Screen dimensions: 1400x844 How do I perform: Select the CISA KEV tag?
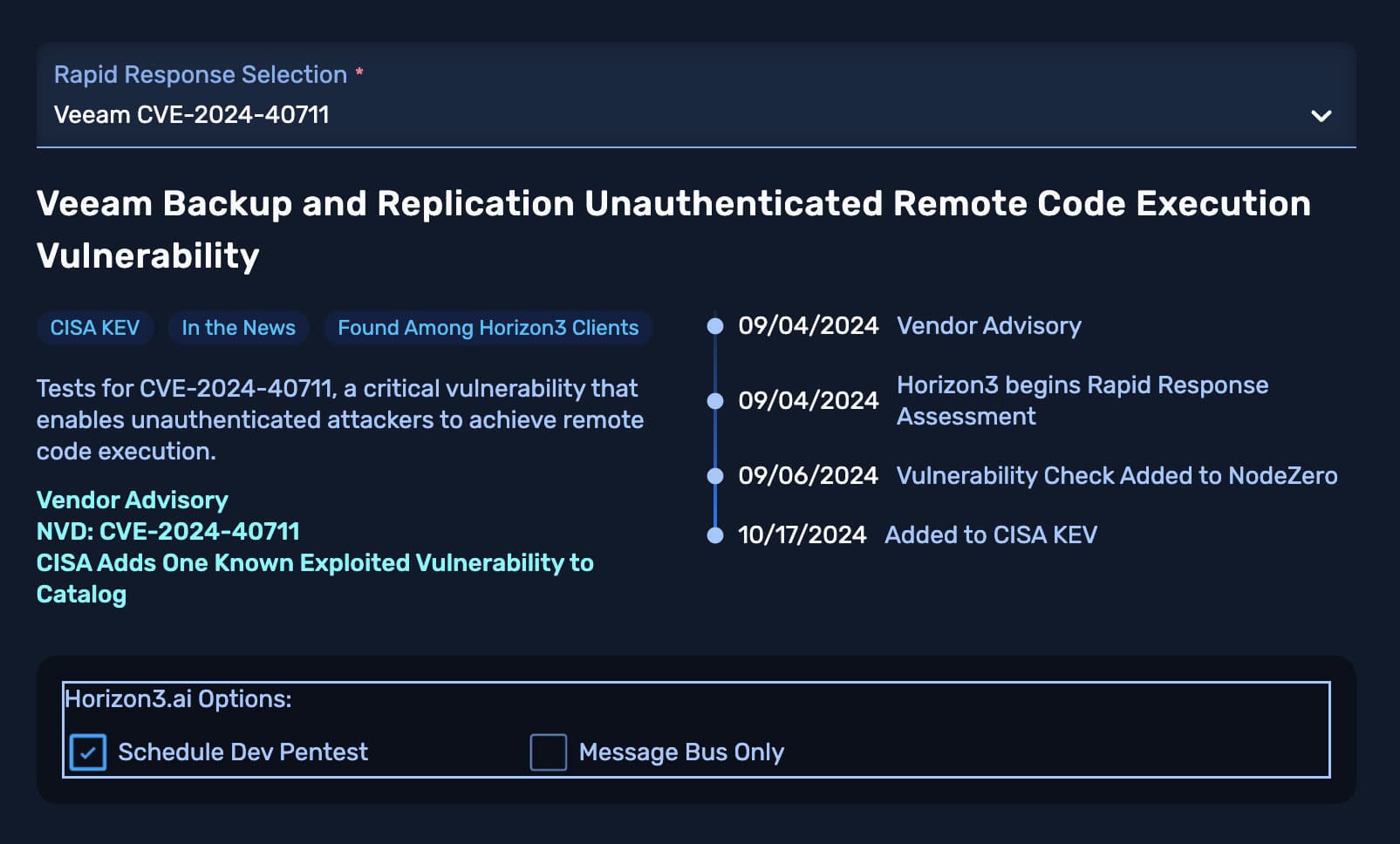click(95, 328)
